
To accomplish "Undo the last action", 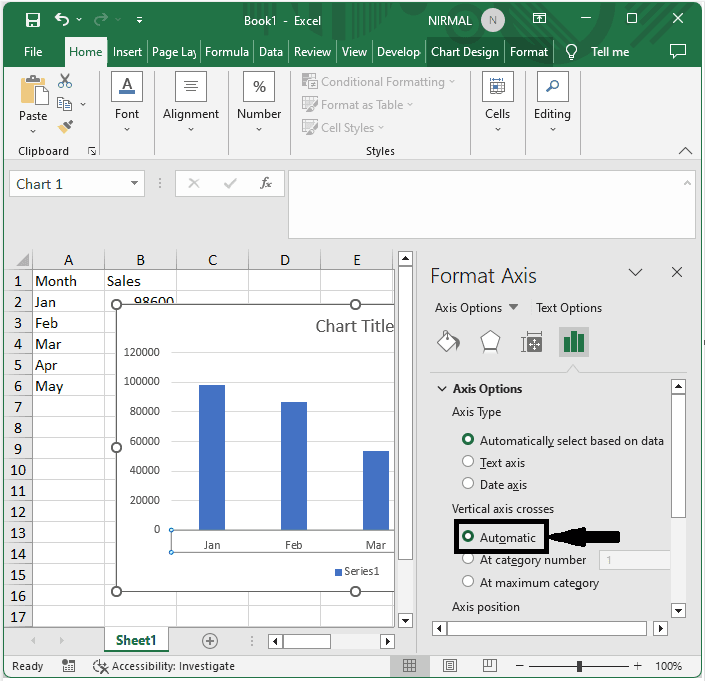I will [x=62, y=20].
